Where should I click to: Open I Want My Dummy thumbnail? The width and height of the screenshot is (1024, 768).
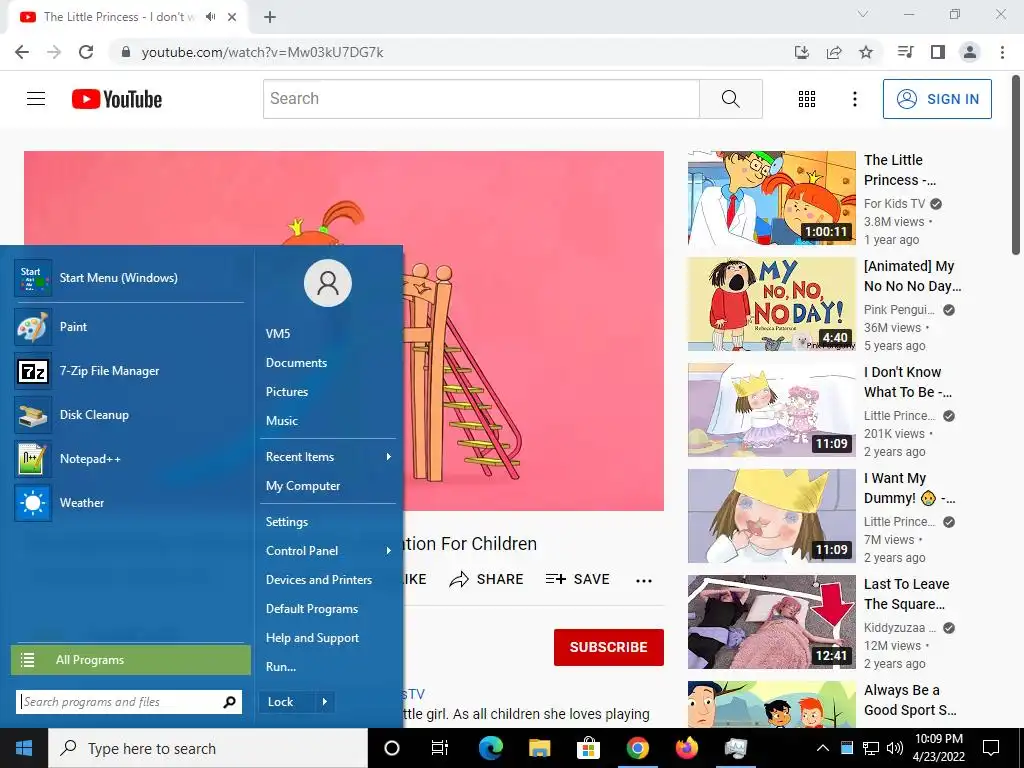(x=771, y=516)
